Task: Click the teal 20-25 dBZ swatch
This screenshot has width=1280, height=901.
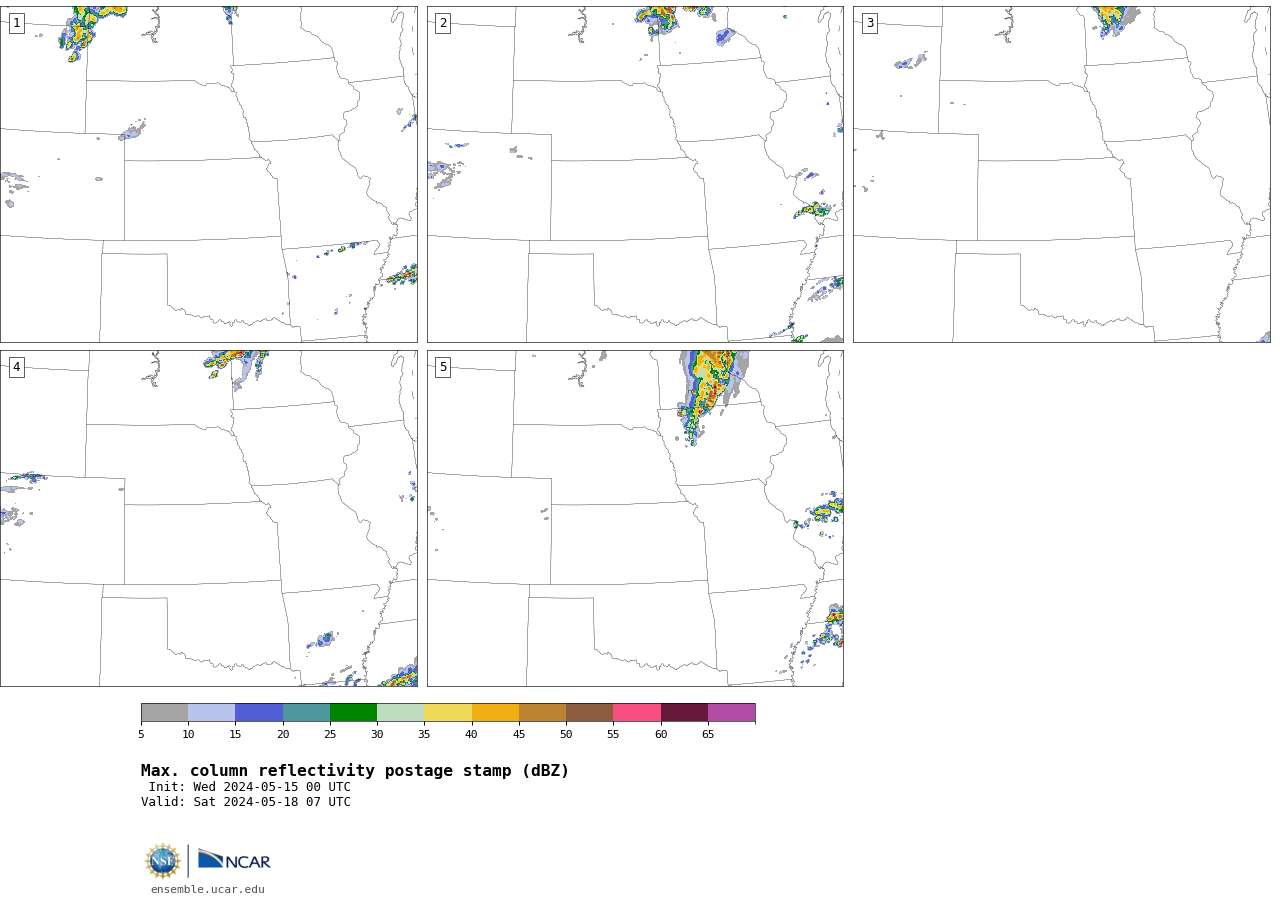Action: click(306, 712)
